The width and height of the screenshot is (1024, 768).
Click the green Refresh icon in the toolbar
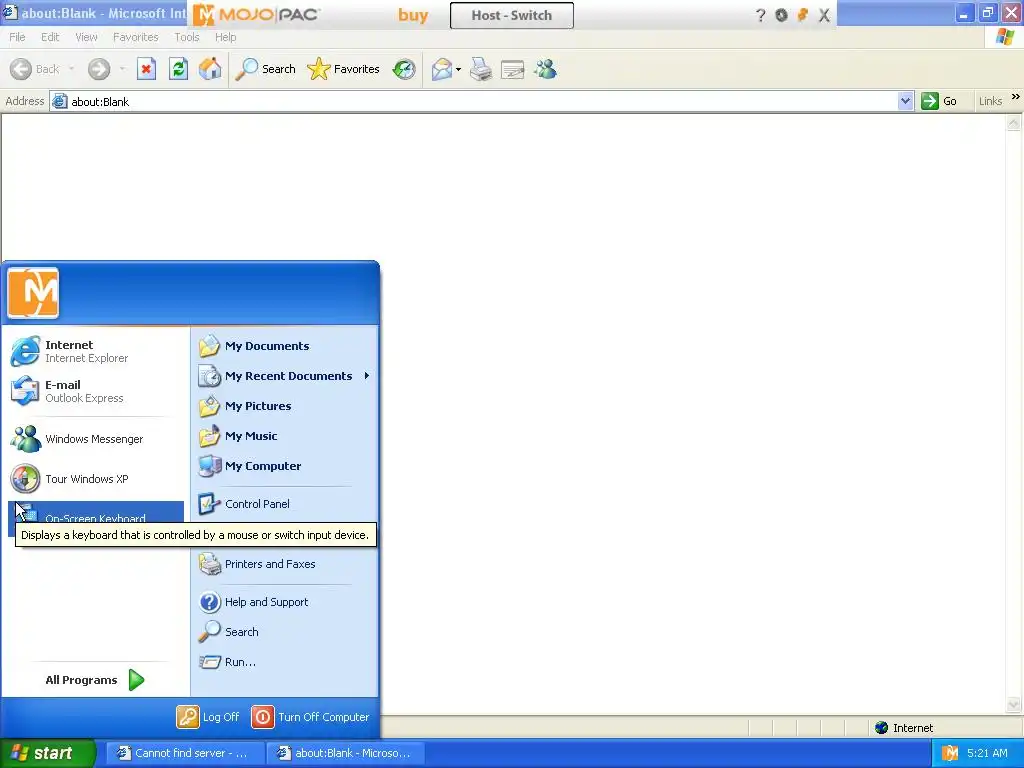[x=178, y=69]
